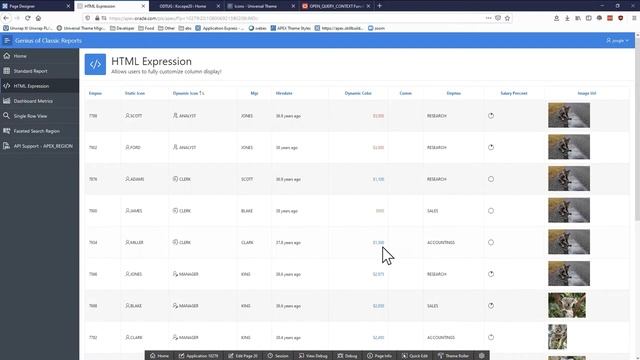Click the image thumbnail in JAMES's row
The image size is (640, 360).
[569, 210]
